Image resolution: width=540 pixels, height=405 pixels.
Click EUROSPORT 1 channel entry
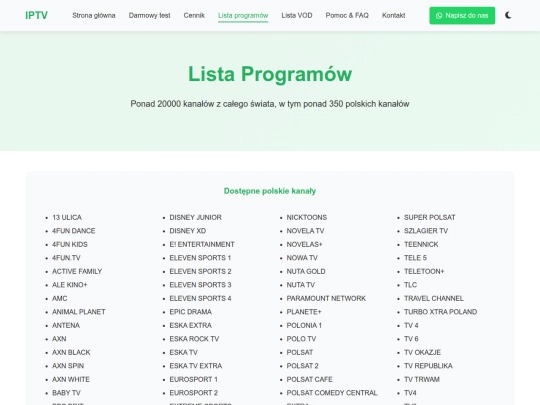(x=194, y=379)
